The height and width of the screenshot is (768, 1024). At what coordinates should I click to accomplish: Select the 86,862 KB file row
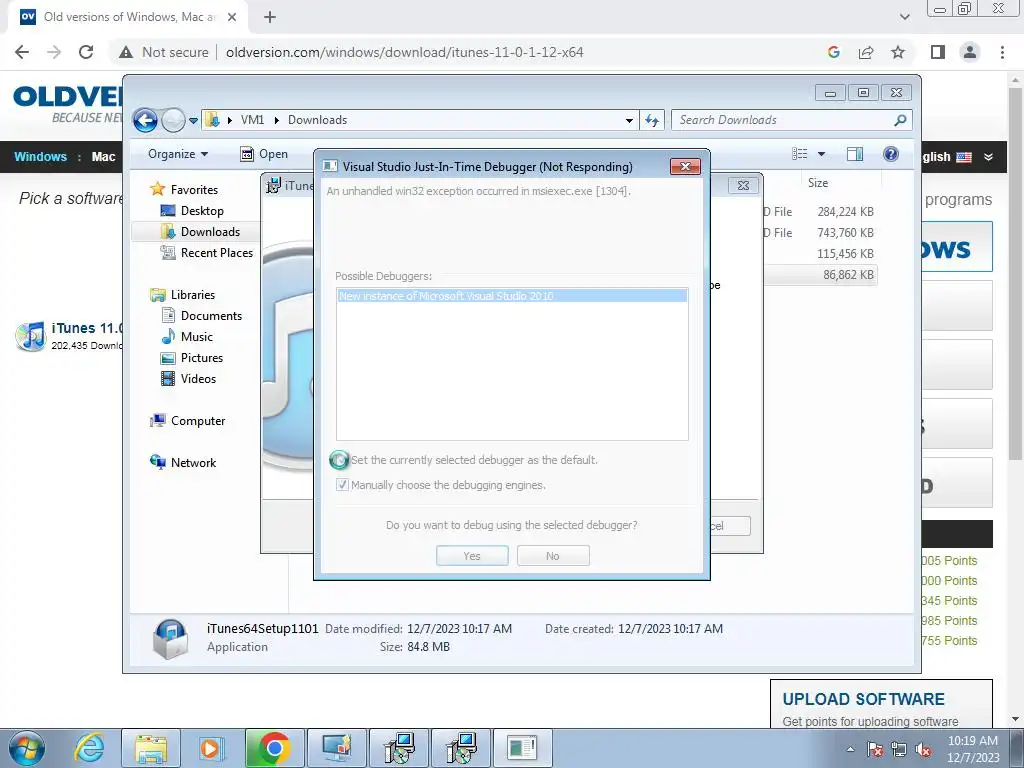[x=820, y=275]
